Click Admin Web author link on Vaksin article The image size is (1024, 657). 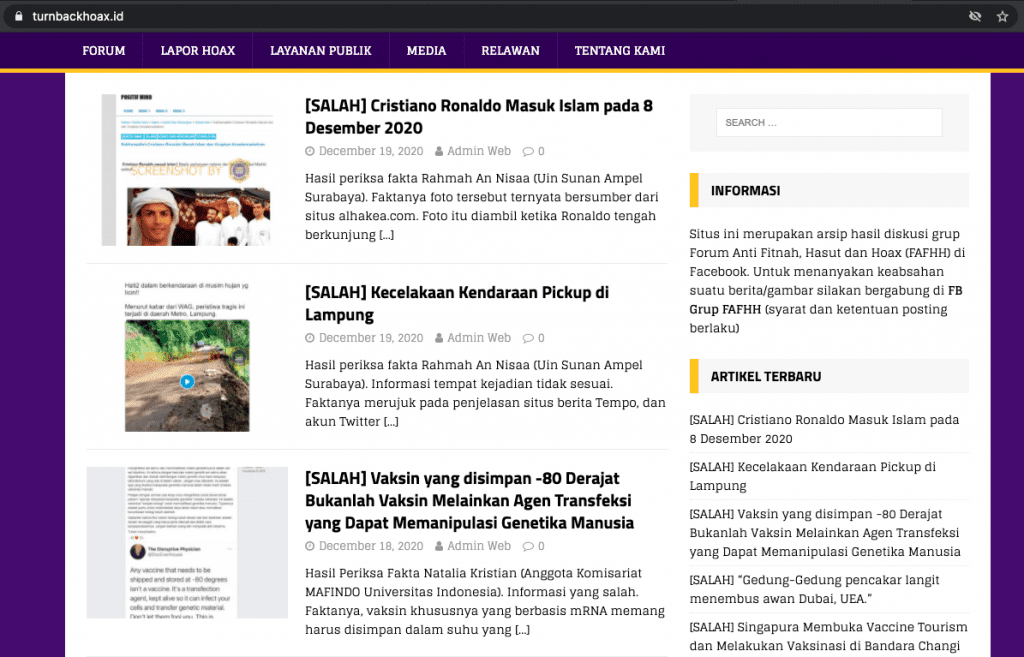point(479,546)
